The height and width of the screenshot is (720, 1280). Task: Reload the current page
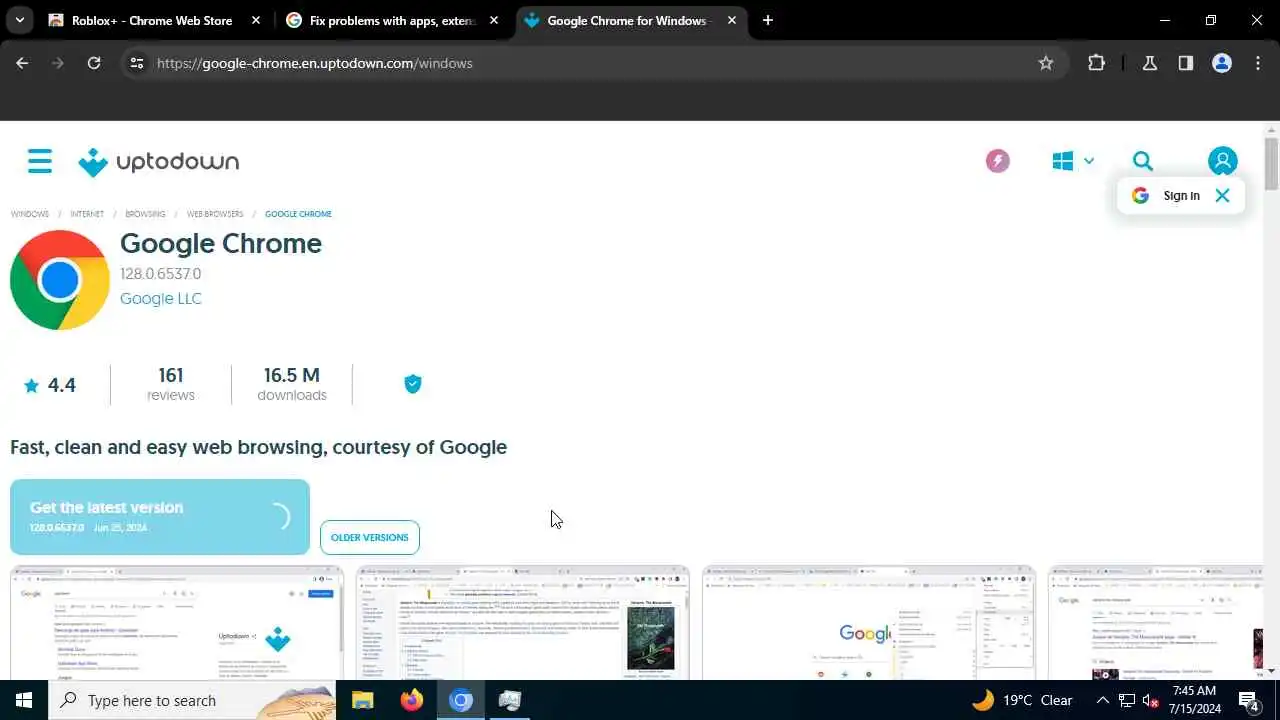94,63
